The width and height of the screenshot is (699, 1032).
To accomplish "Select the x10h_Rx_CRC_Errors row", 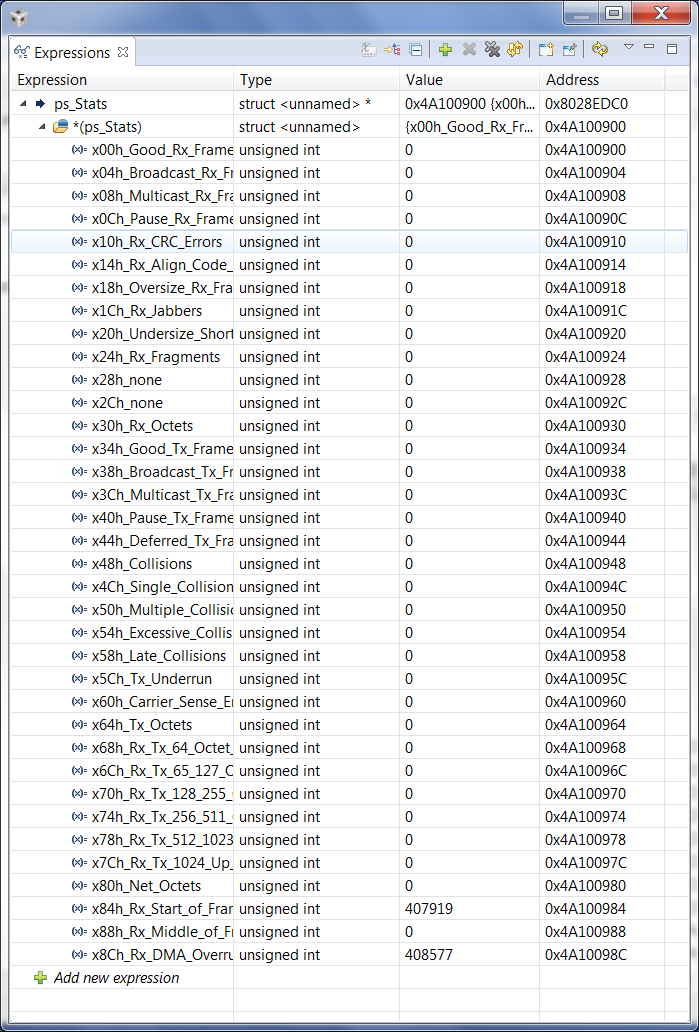I will tap(349, 242).
